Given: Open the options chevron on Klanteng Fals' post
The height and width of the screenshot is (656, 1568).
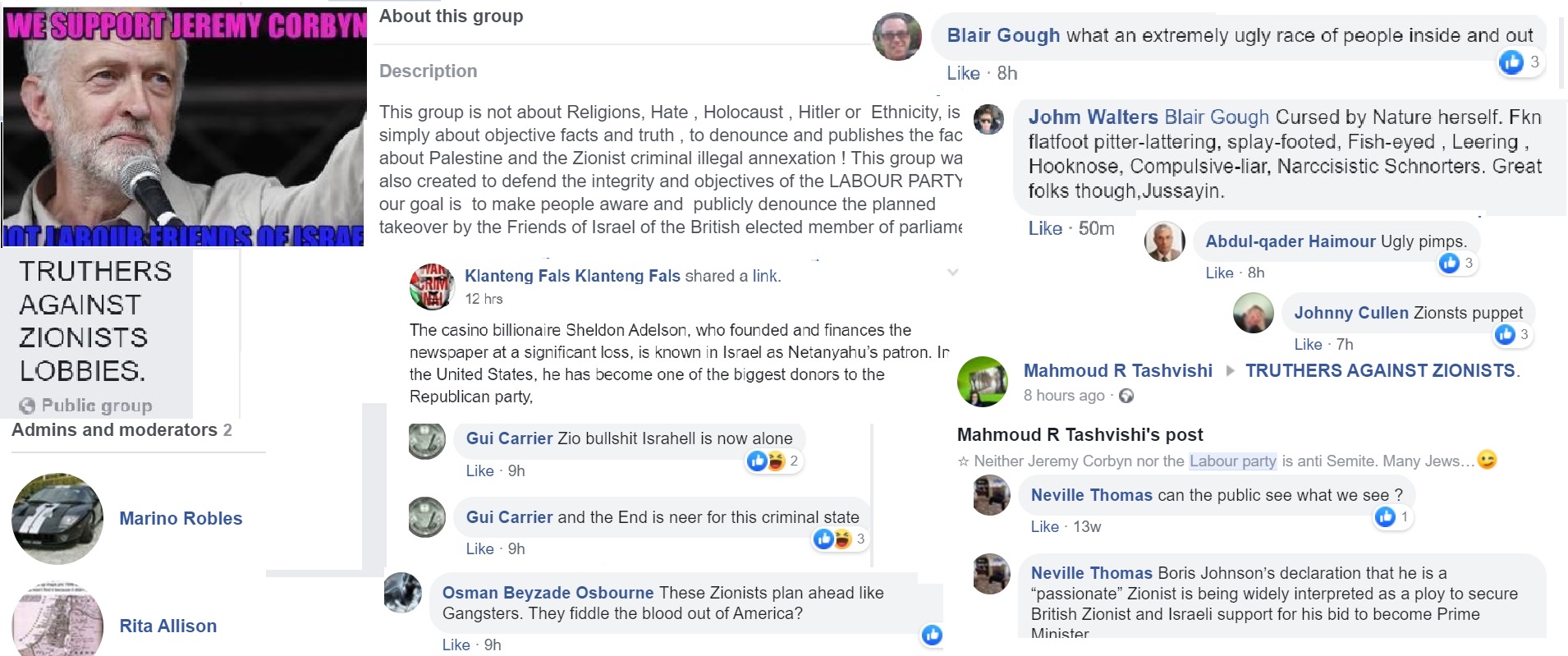Looking at the screenshot, I should (952, 272).
